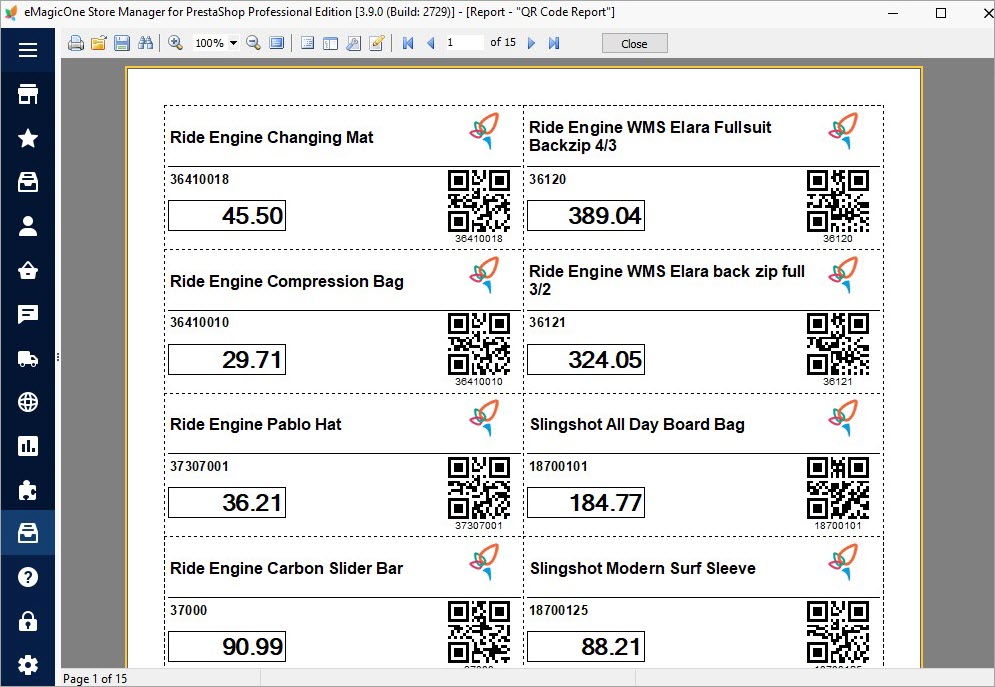
Task: Open the customers person icon
Action: point(28,226)
